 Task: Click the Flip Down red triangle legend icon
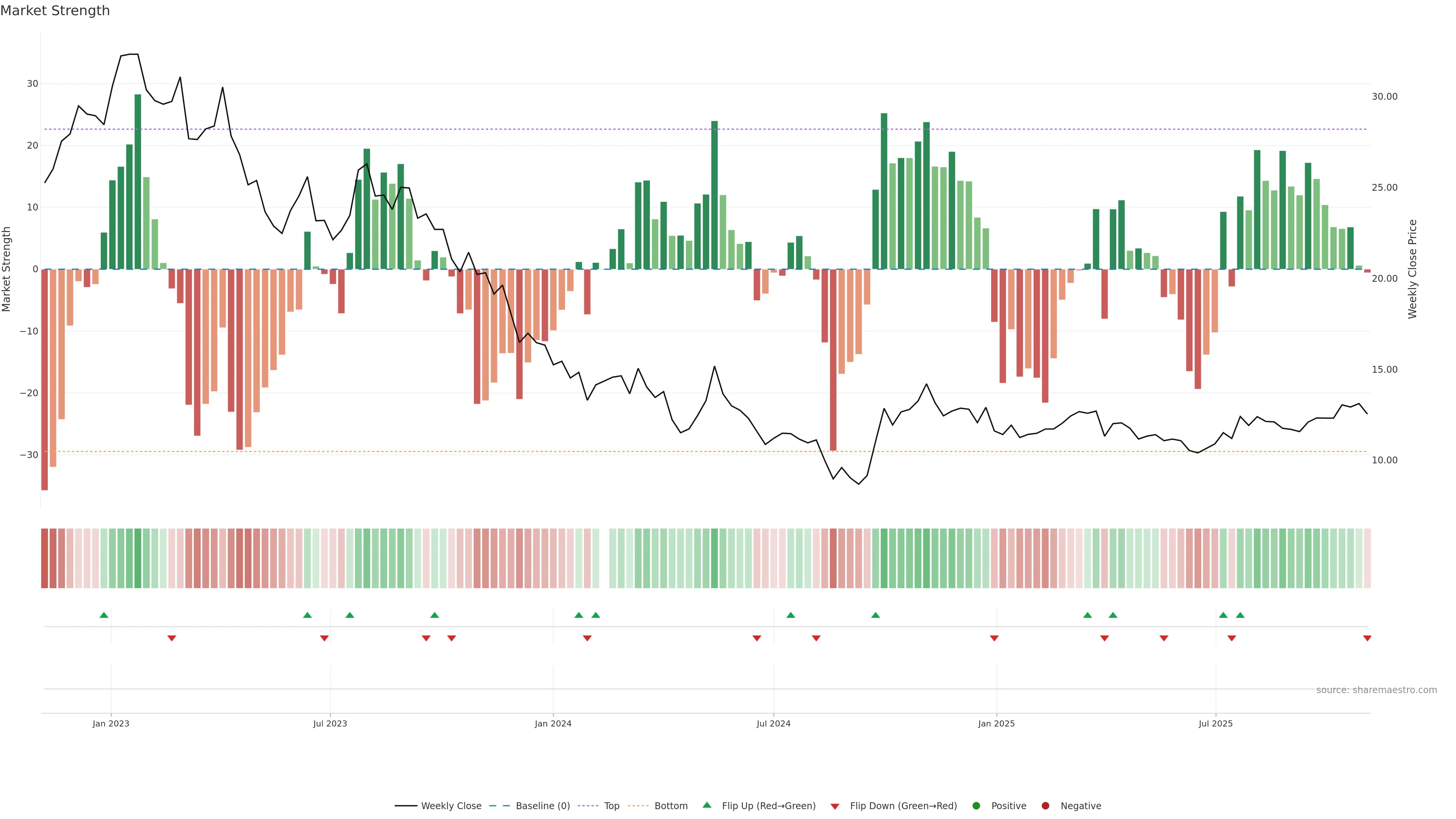[x=835, y=806]
